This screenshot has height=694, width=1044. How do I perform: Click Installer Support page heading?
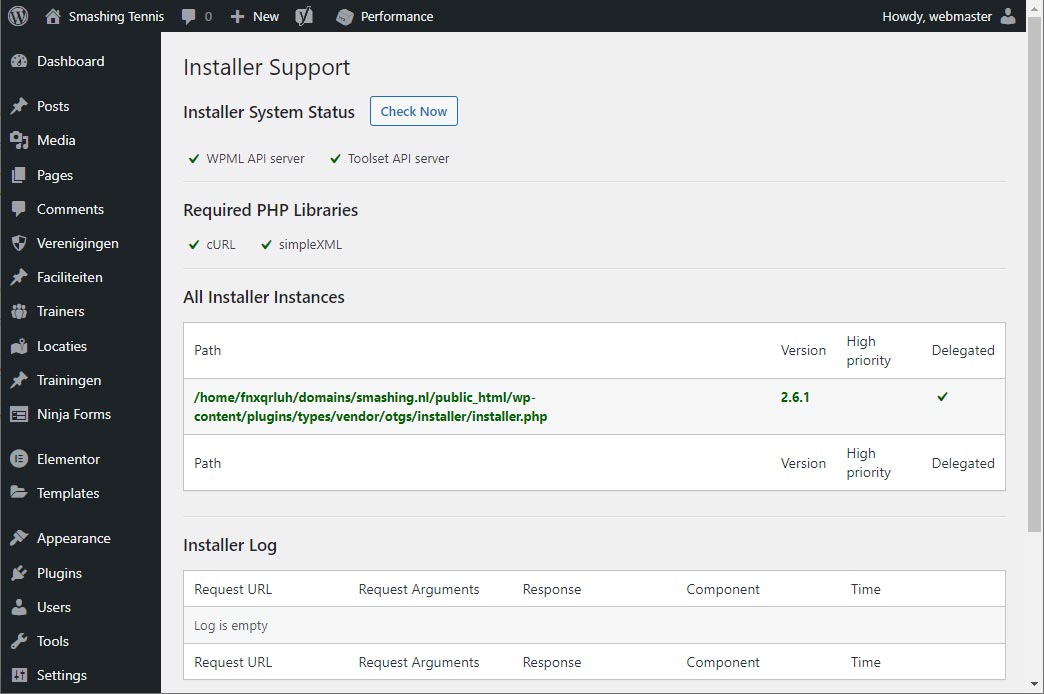coord(266,67)
